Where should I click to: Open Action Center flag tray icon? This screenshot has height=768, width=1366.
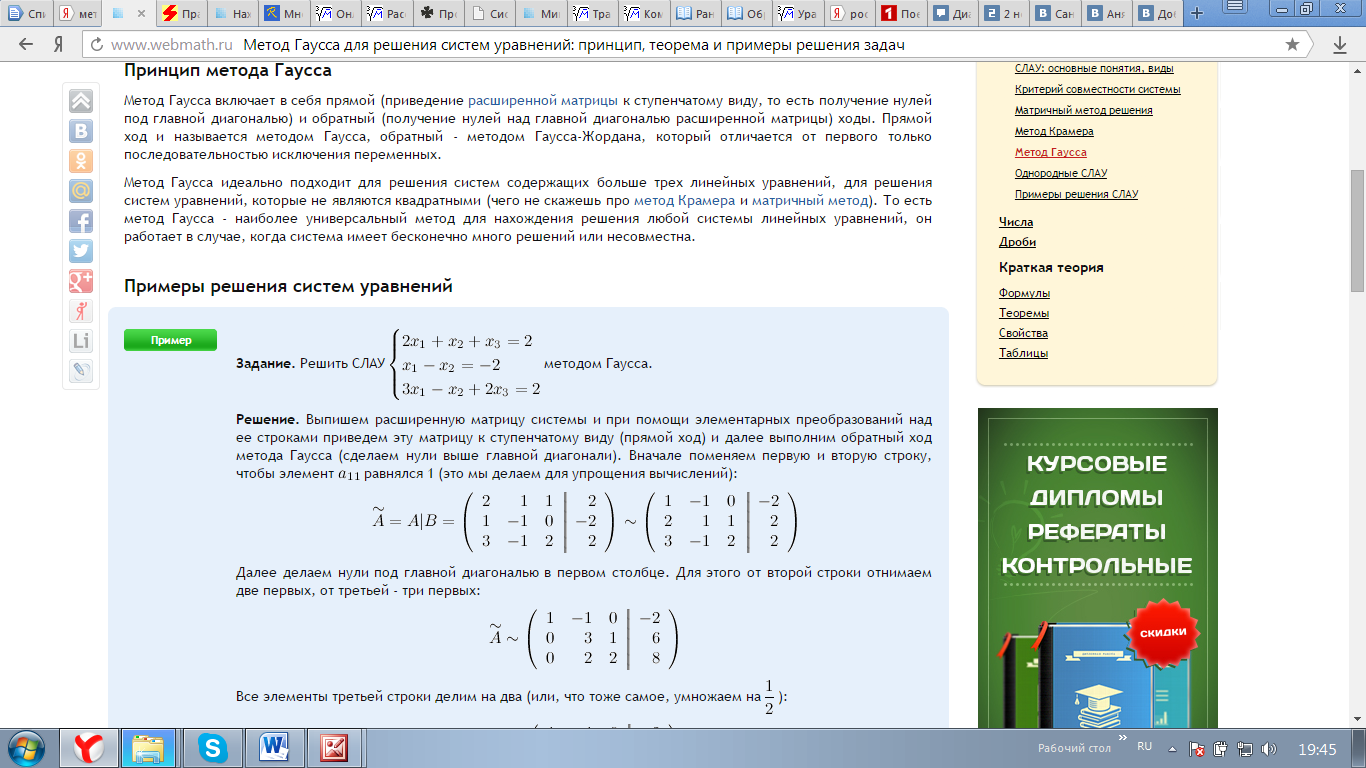point(1197,749)
